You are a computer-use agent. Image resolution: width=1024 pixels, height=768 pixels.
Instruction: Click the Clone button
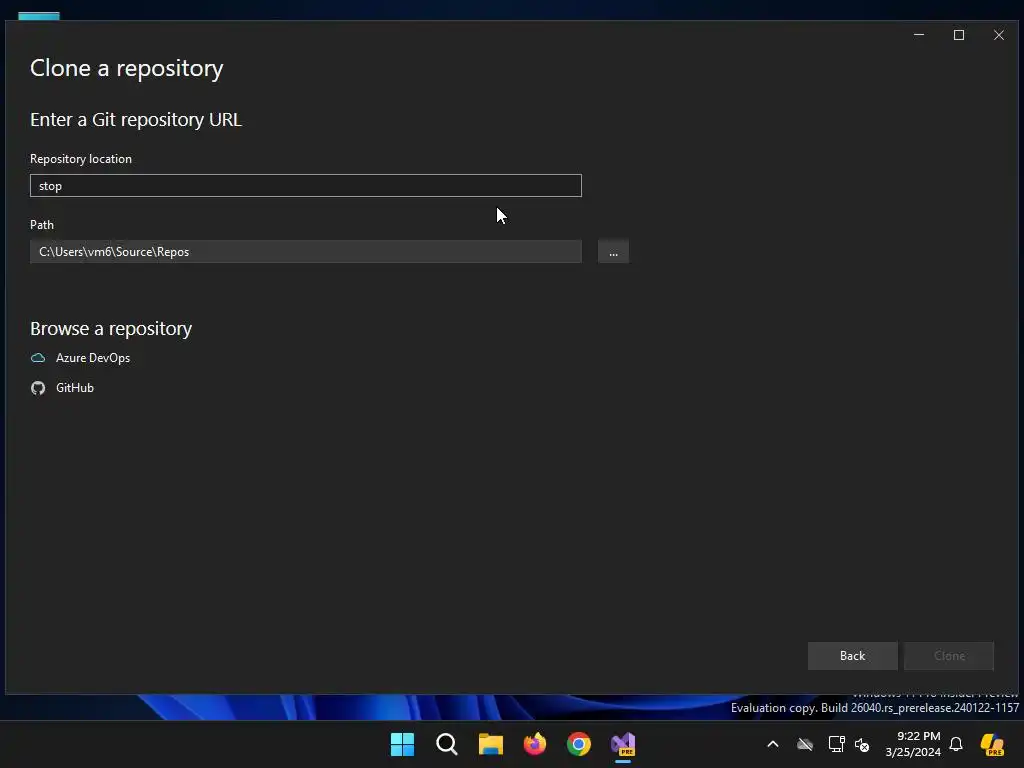coord(949,656)
